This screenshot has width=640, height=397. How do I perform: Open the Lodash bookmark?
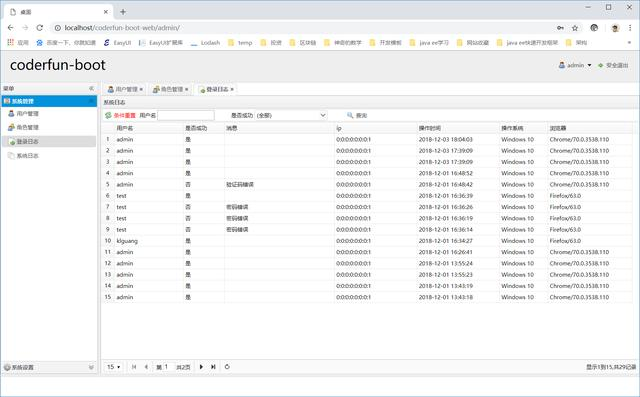(205, 42)
